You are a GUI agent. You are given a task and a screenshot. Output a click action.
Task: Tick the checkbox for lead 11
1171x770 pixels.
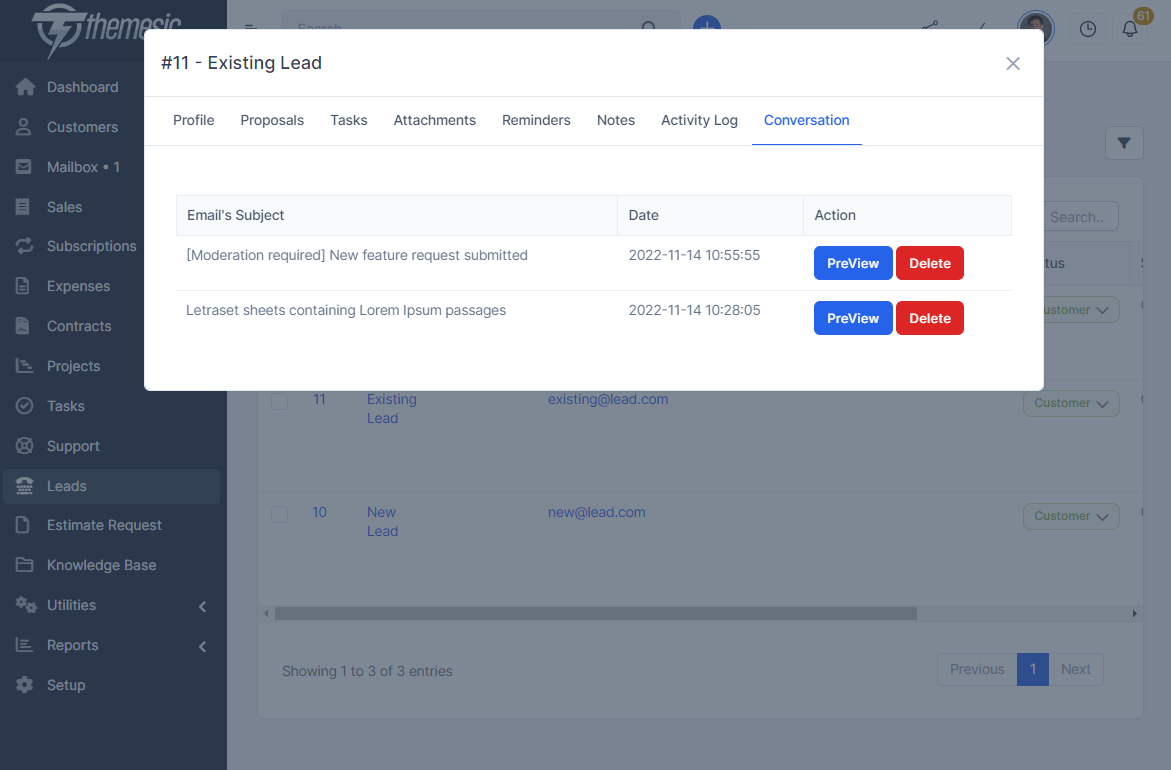280,401
